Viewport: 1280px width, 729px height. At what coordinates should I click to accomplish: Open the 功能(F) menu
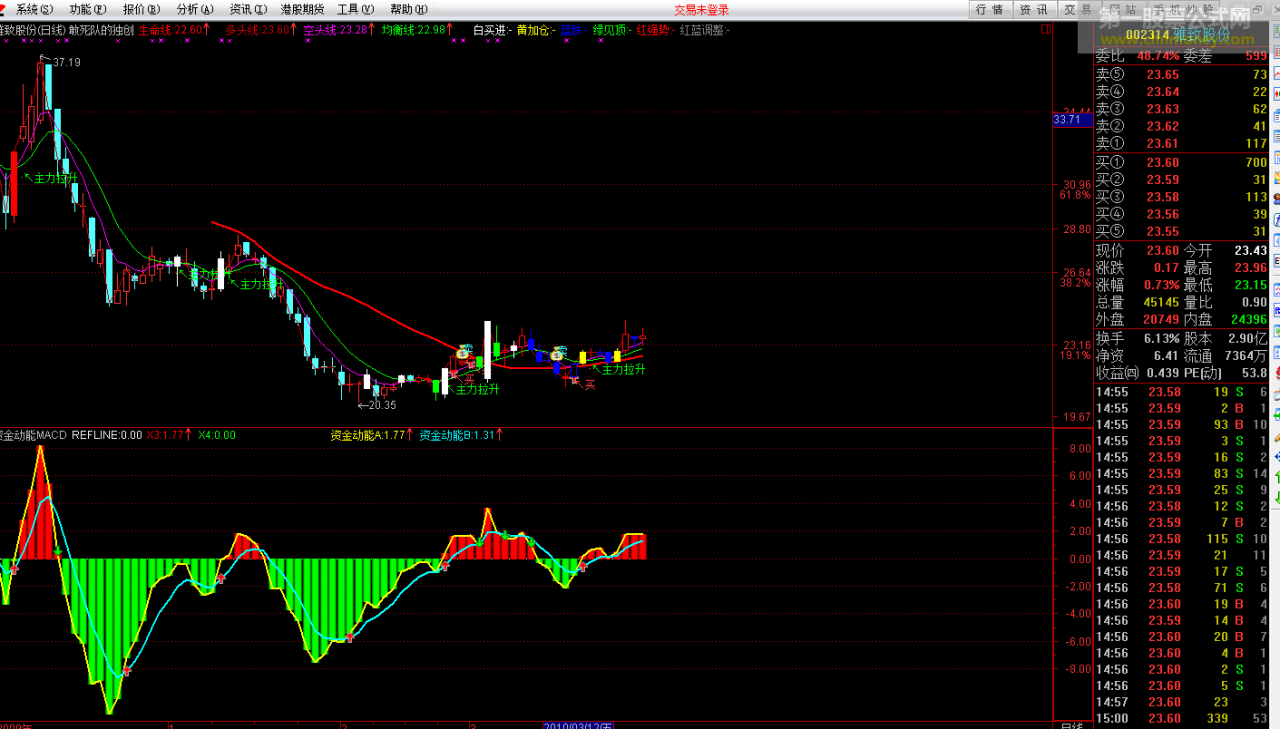(87, 9)
